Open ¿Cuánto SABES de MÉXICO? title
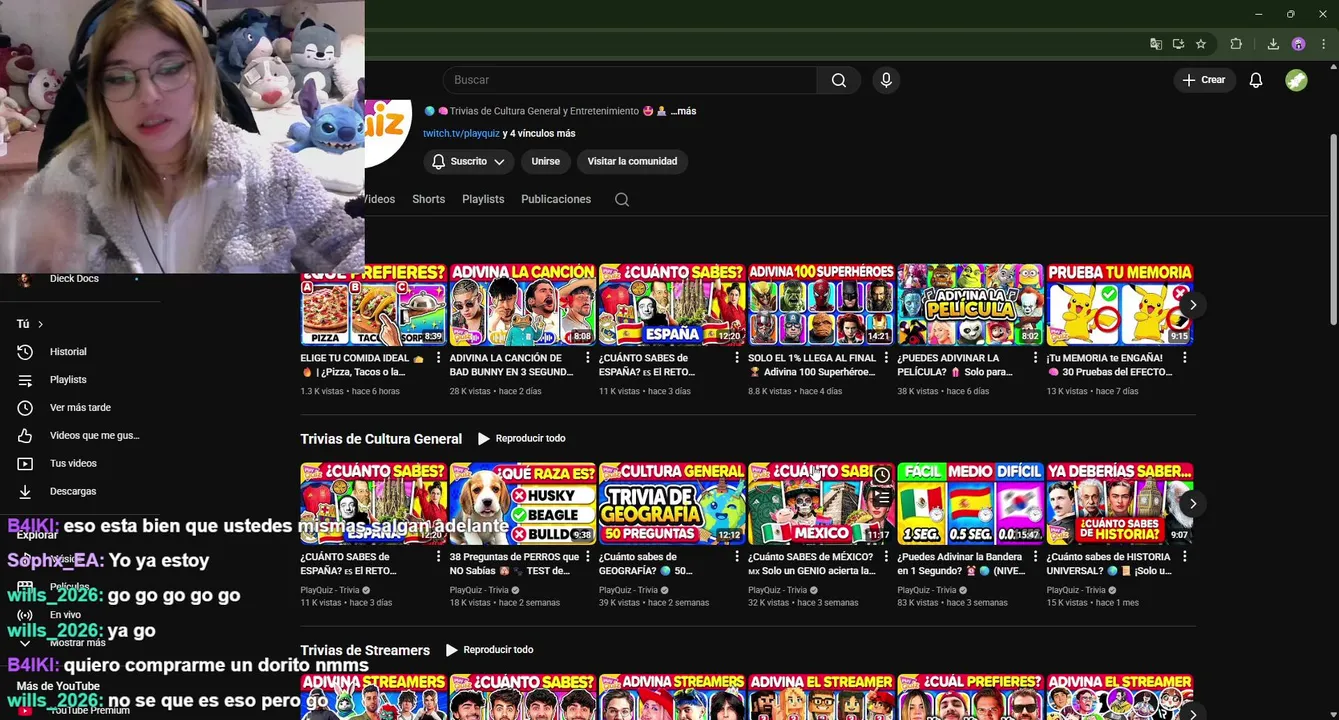 click(x=811, y=564)
